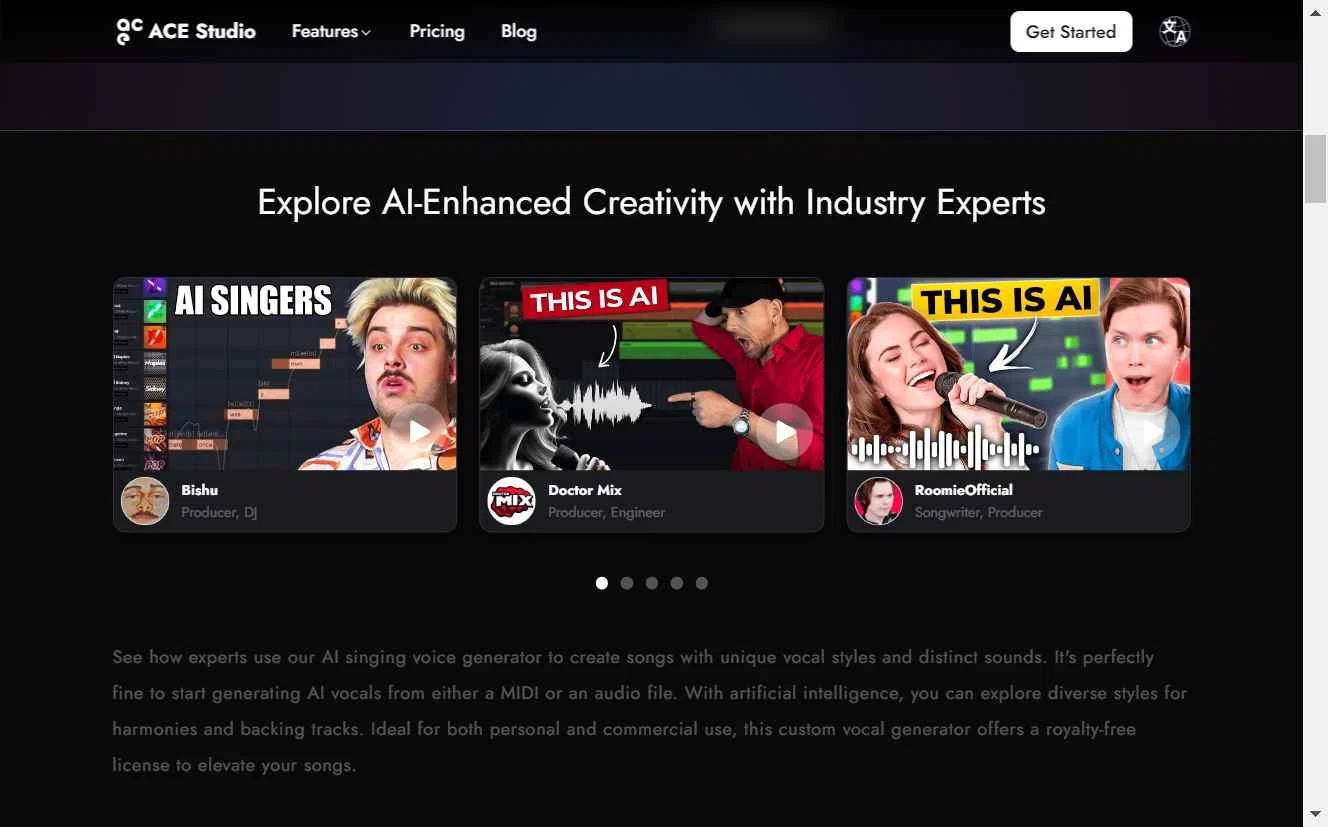Image resolution: width=1328 pixels, height=827 pixels.
Task: Click the Bishu name text
Action: [199, 490]
